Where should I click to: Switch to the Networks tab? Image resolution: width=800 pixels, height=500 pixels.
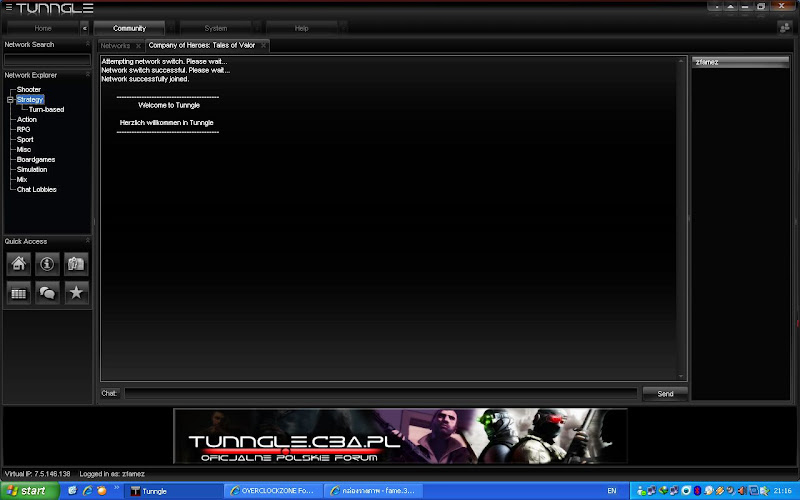[x=115, y=45]
